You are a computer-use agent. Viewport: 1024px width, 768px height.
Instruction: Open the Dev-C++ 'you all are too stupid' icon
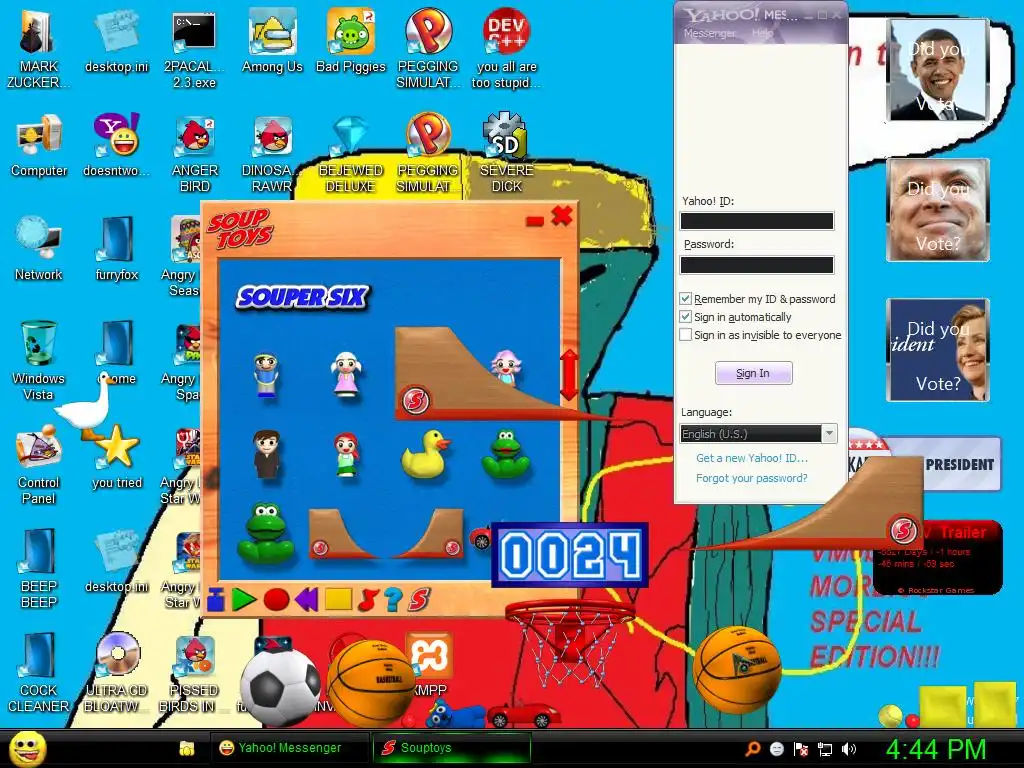(x=506, y=50)
